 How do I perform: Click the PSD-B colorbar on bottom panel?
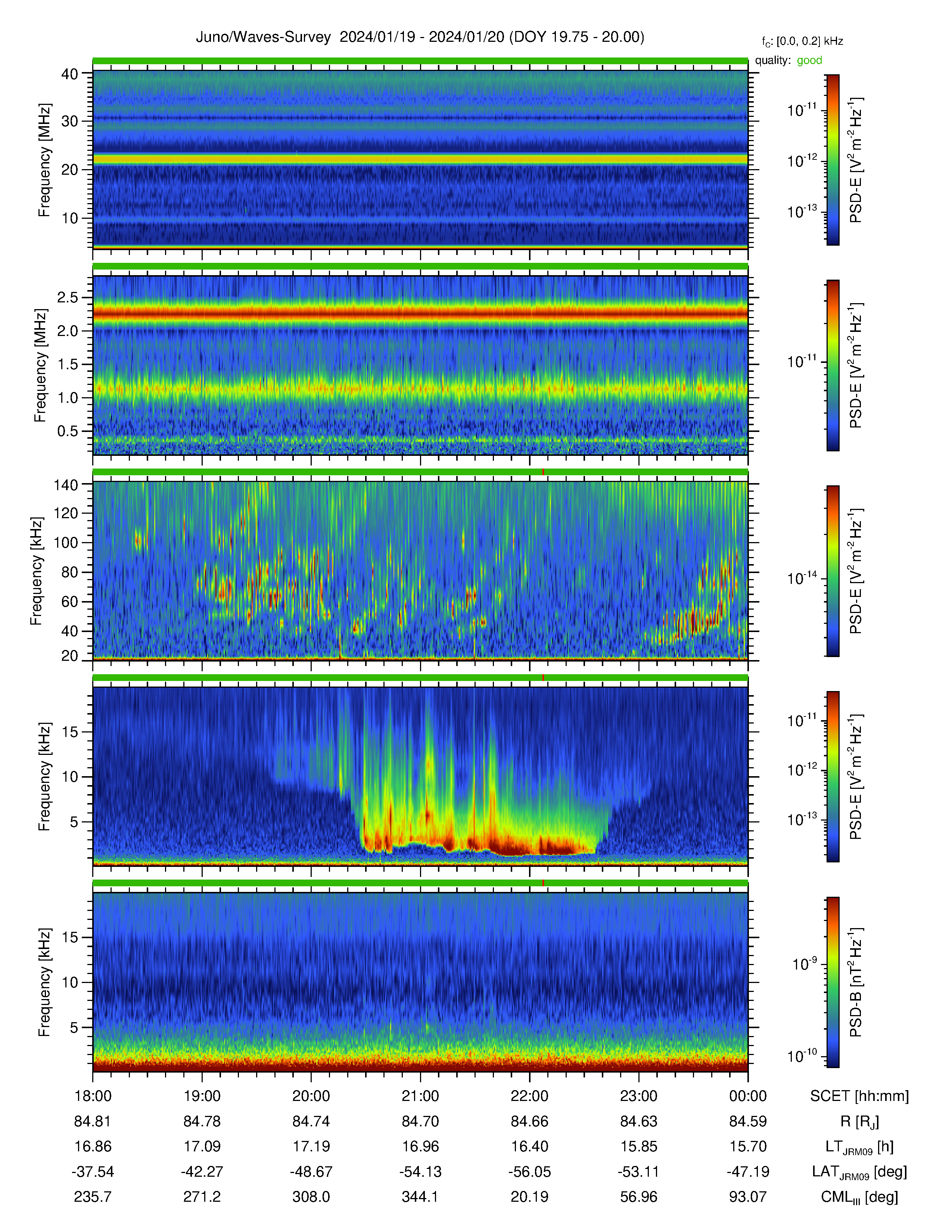[x=833, y=982]
